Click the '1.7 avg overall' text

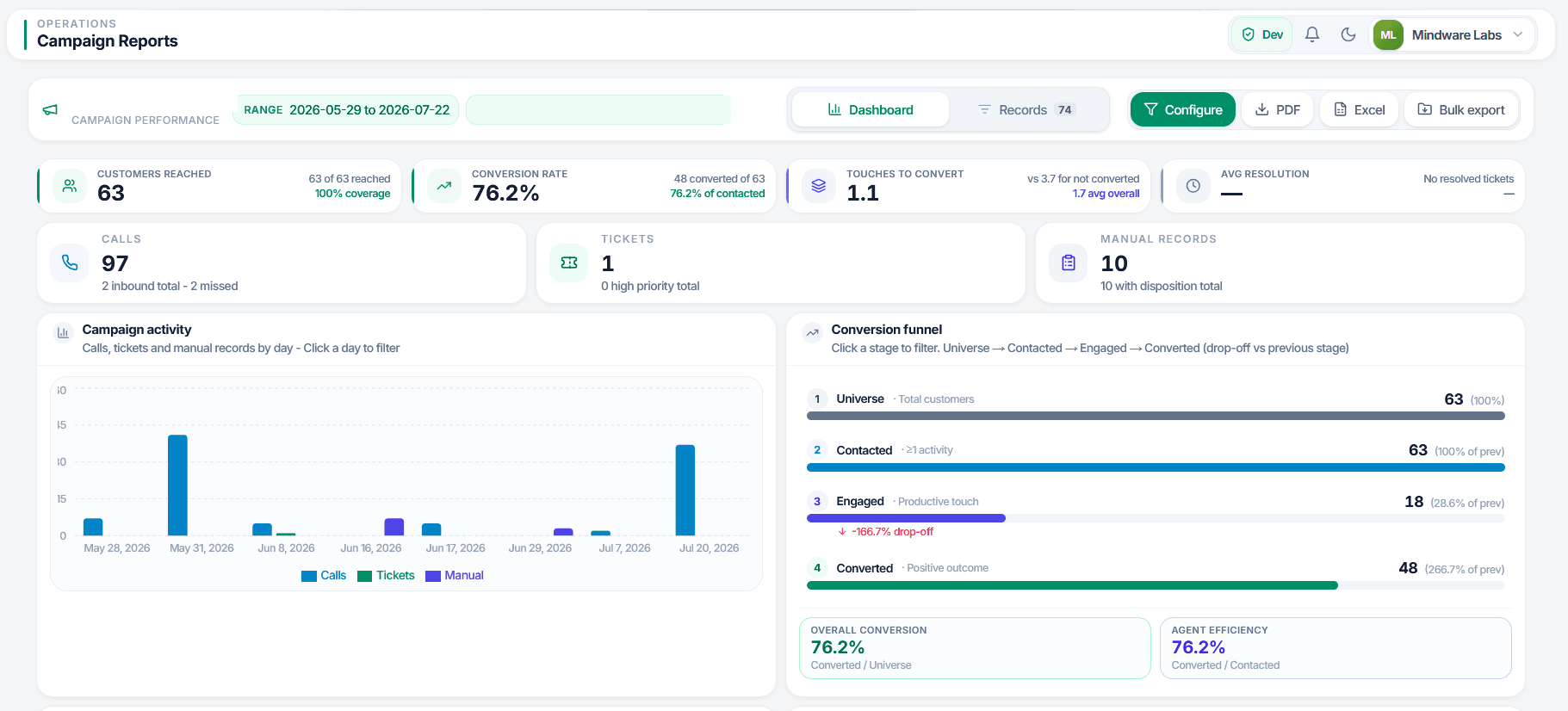coord(1106,194)
